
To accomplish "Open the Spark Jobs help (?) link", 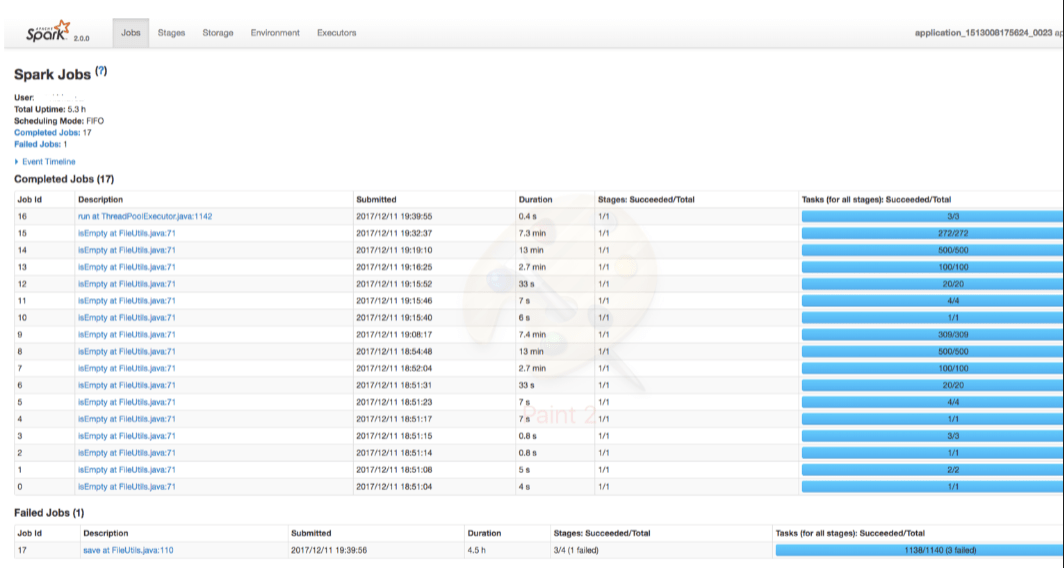I will (x=101, y=71).
